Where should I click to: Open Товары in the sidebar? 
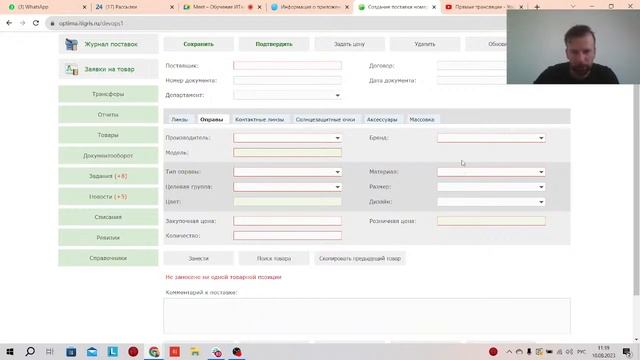108,135
